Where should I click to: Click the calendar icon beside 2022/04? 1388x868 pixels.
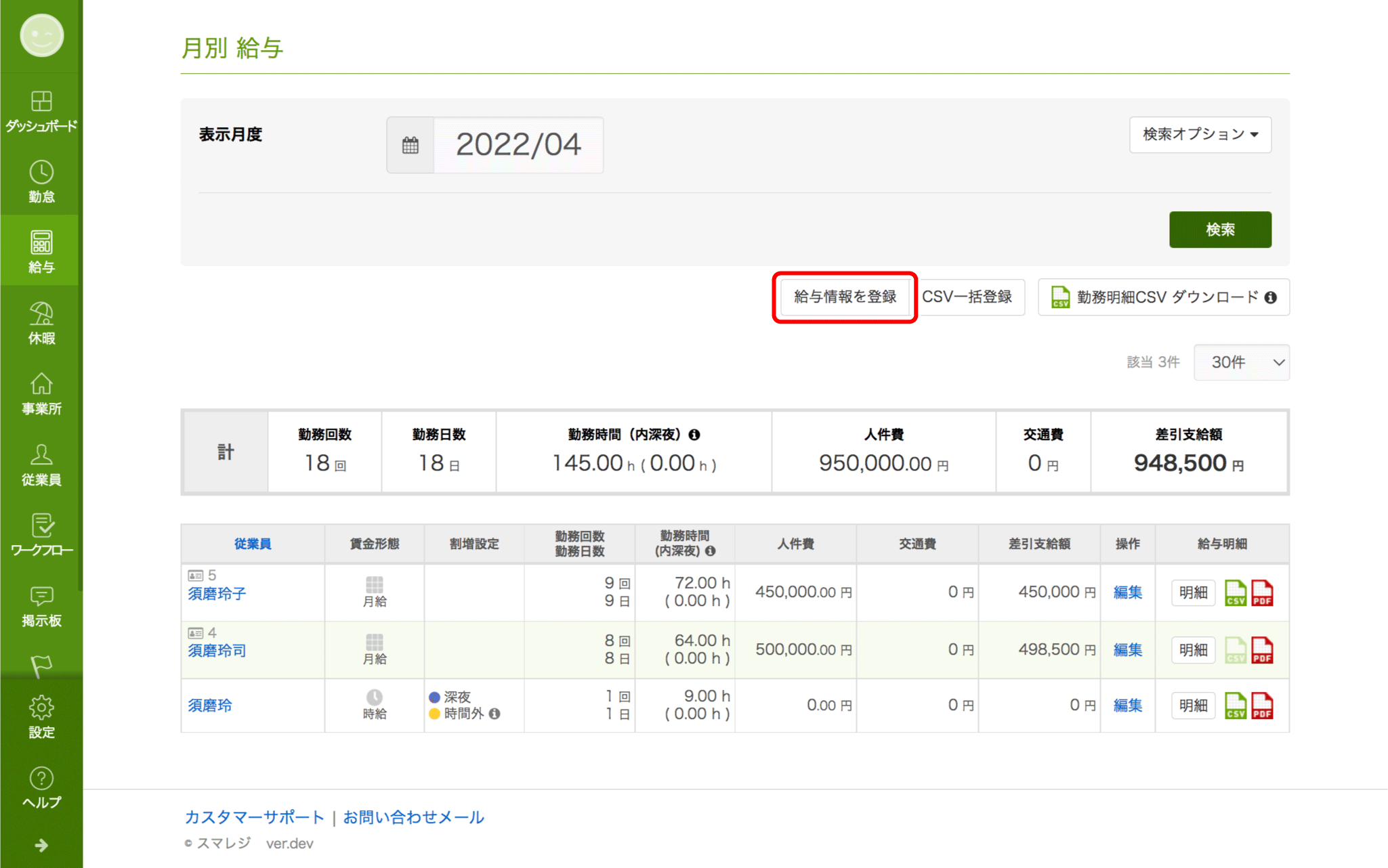coord(411,145)
